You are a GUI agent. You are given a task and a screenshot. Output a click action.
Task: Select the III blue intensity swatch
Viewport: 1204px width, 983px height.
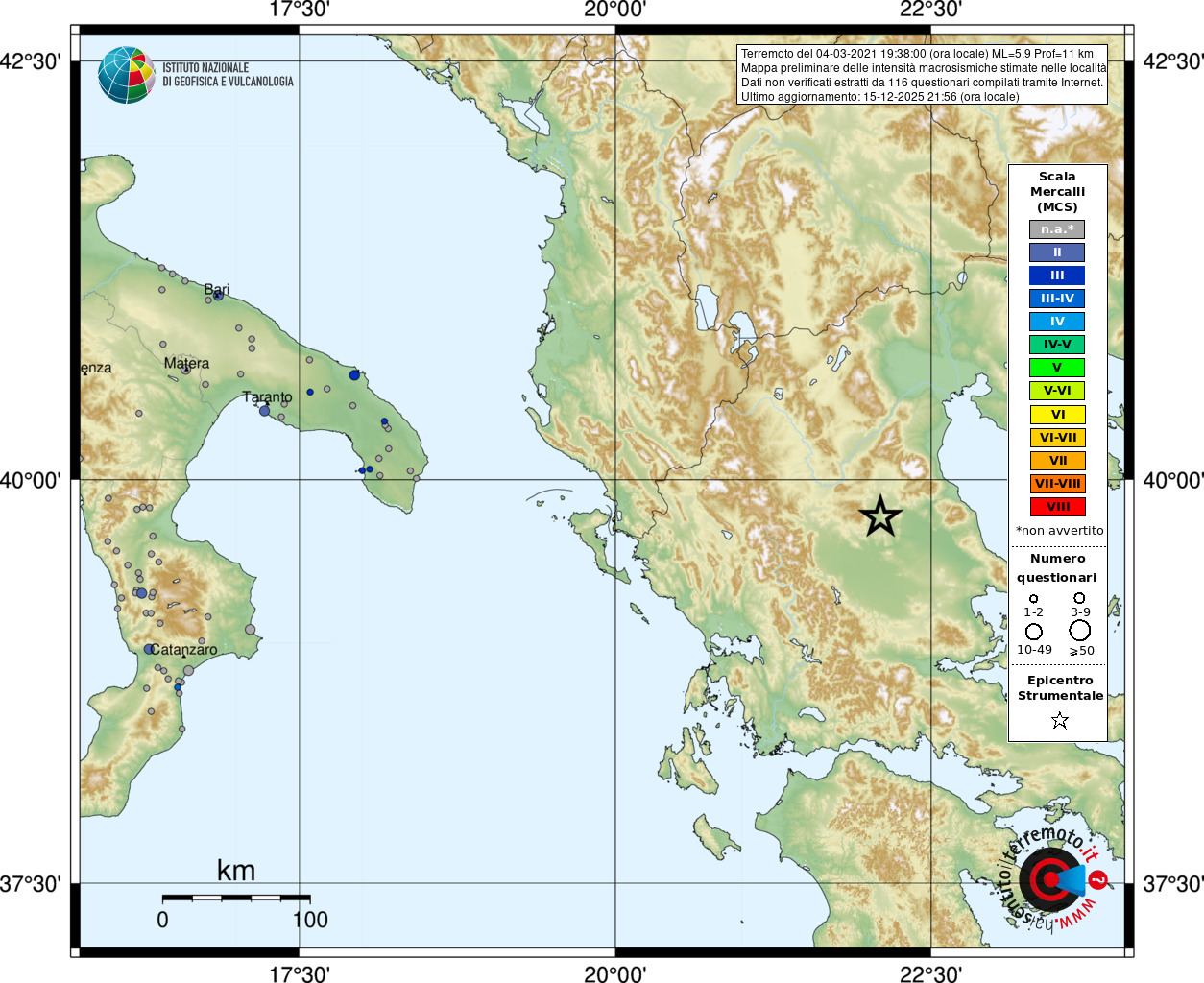click(x=1057, y=276)
